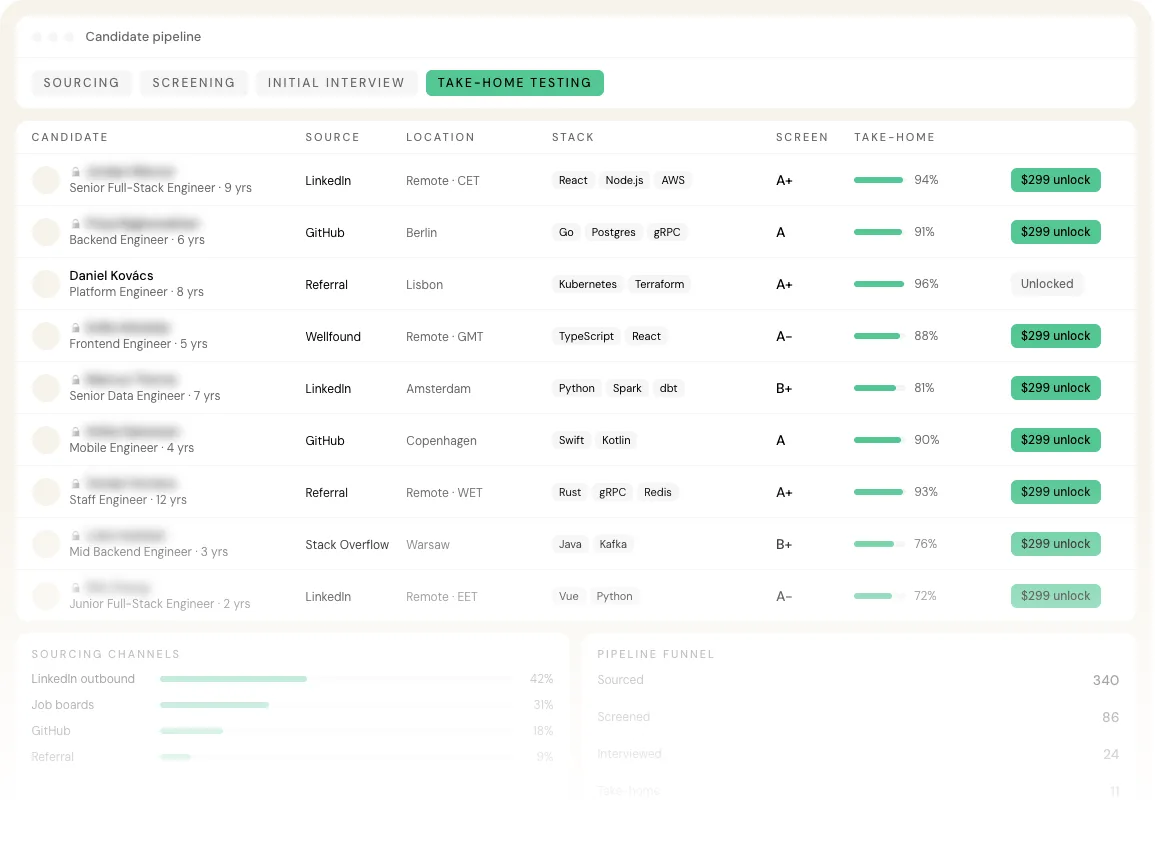Image resolution: width=1155 pixels, height=841 pixels.
Task: Click the 96% take-home progress bar
Action: (x=879, y=284)
